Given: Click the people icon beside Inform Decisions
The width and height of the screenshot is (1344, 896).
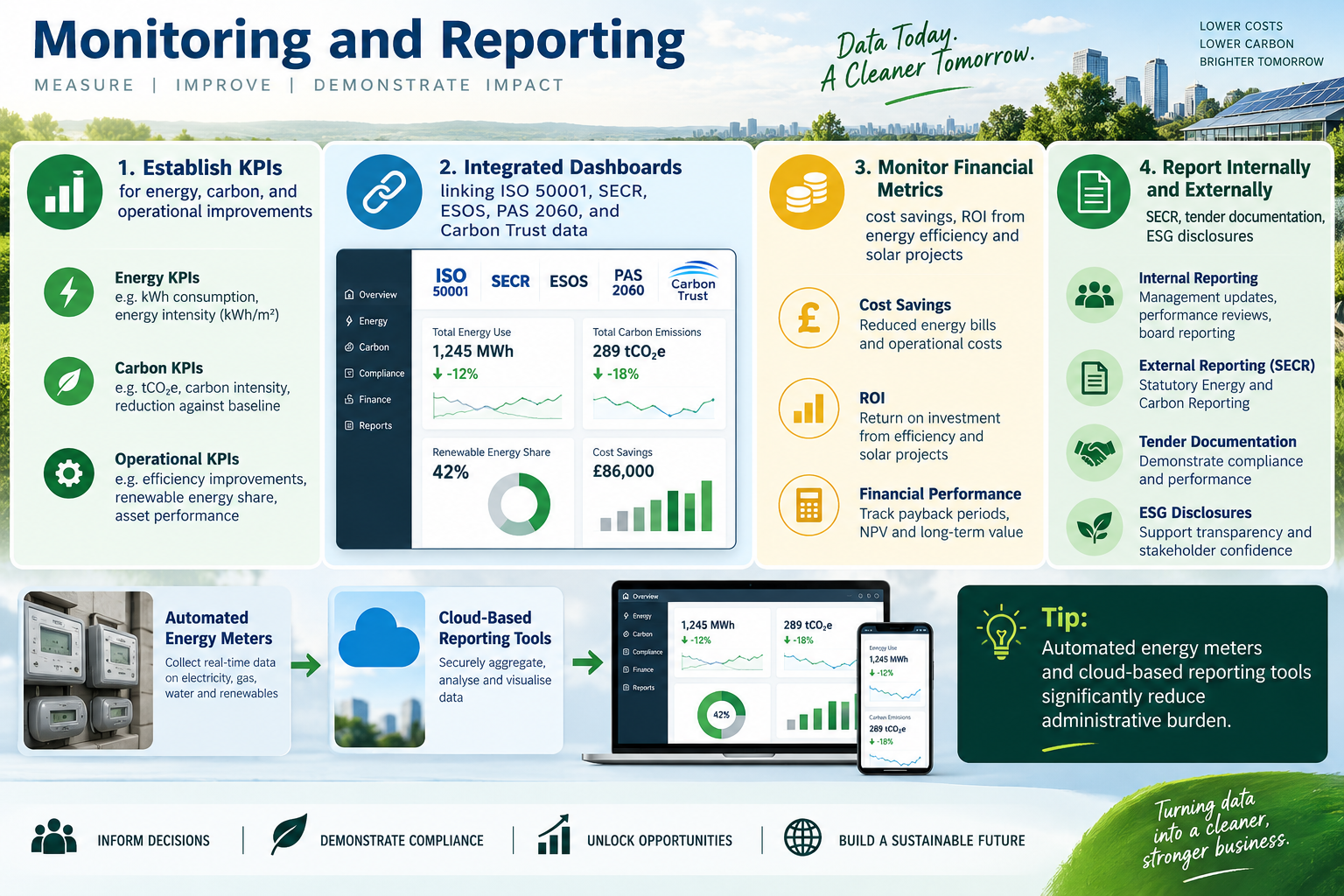Looking at the screenshot, I should [x=54, y=836].
